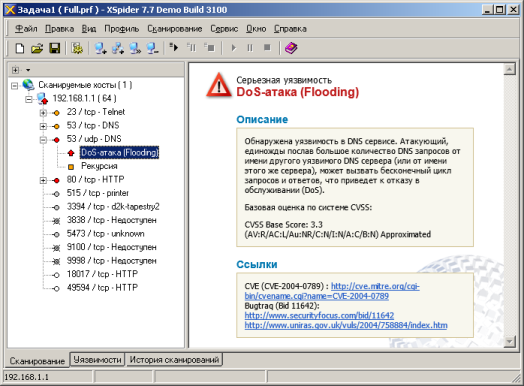Open the Справка menu
Viewport: 524px width, 386px height.
(x=290, y=29)
